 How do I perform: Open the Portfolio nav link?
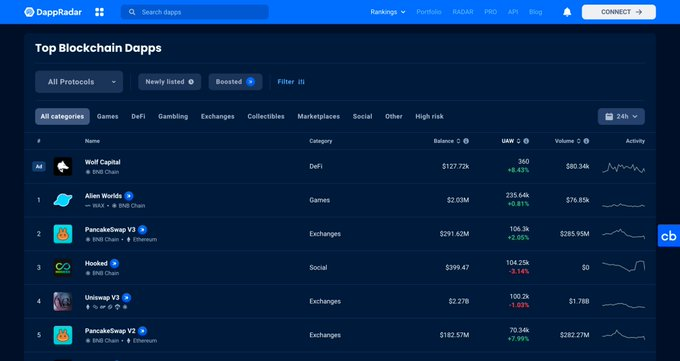pyautogui.click(x=429, y=12)
